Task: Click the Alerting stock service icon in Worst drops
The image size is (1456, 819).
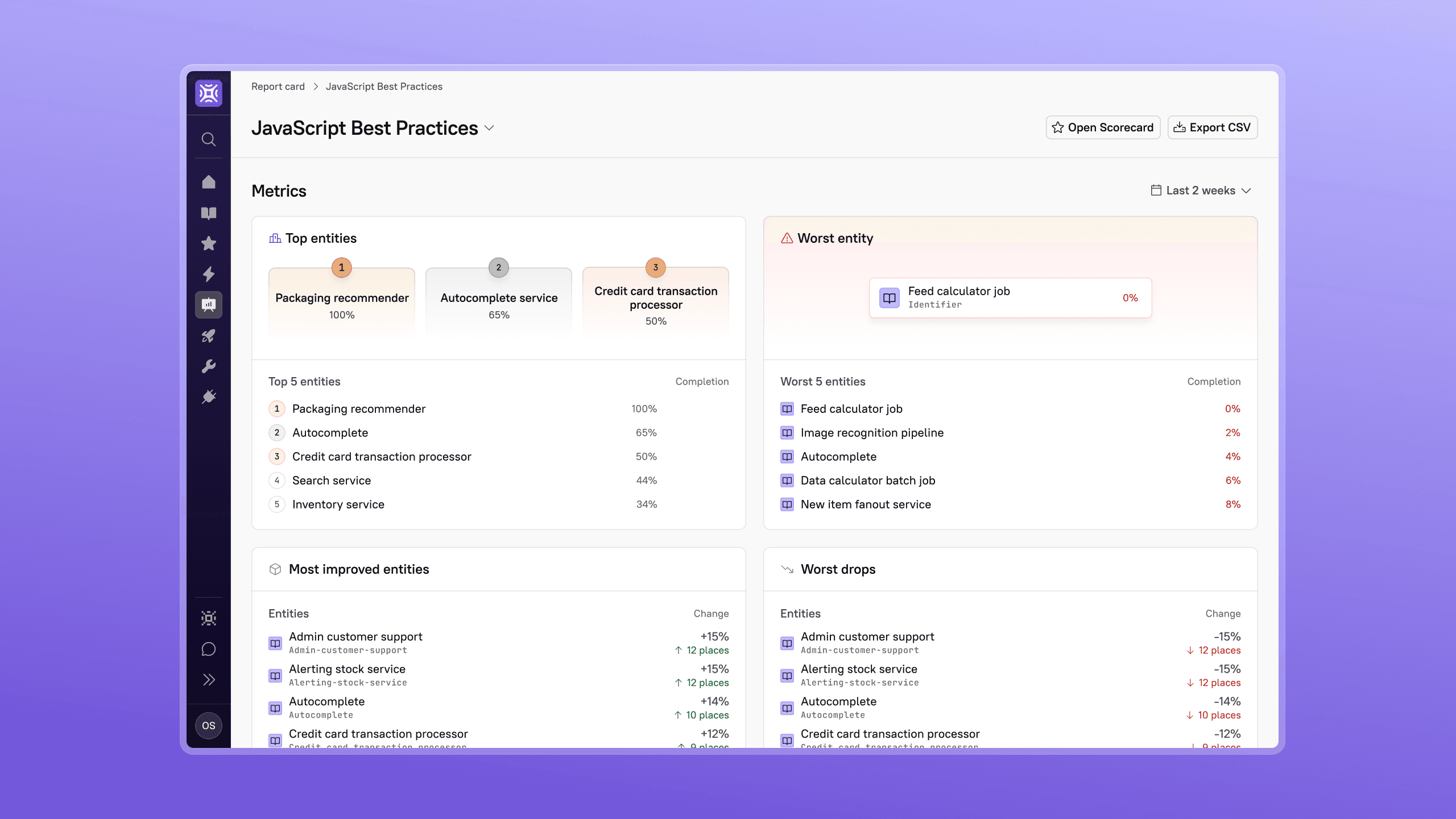Action: click(787, 676)
